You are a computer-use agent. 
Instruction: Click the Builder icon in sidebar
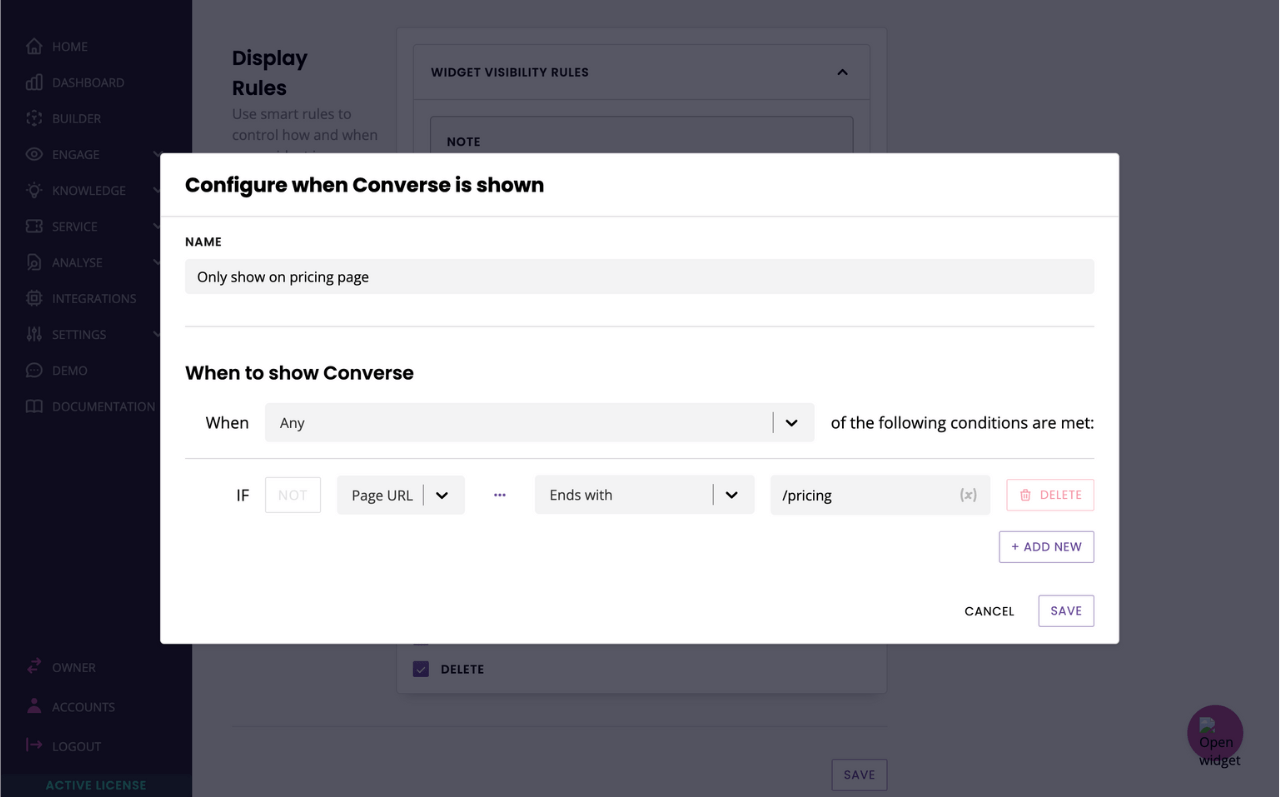34,118
